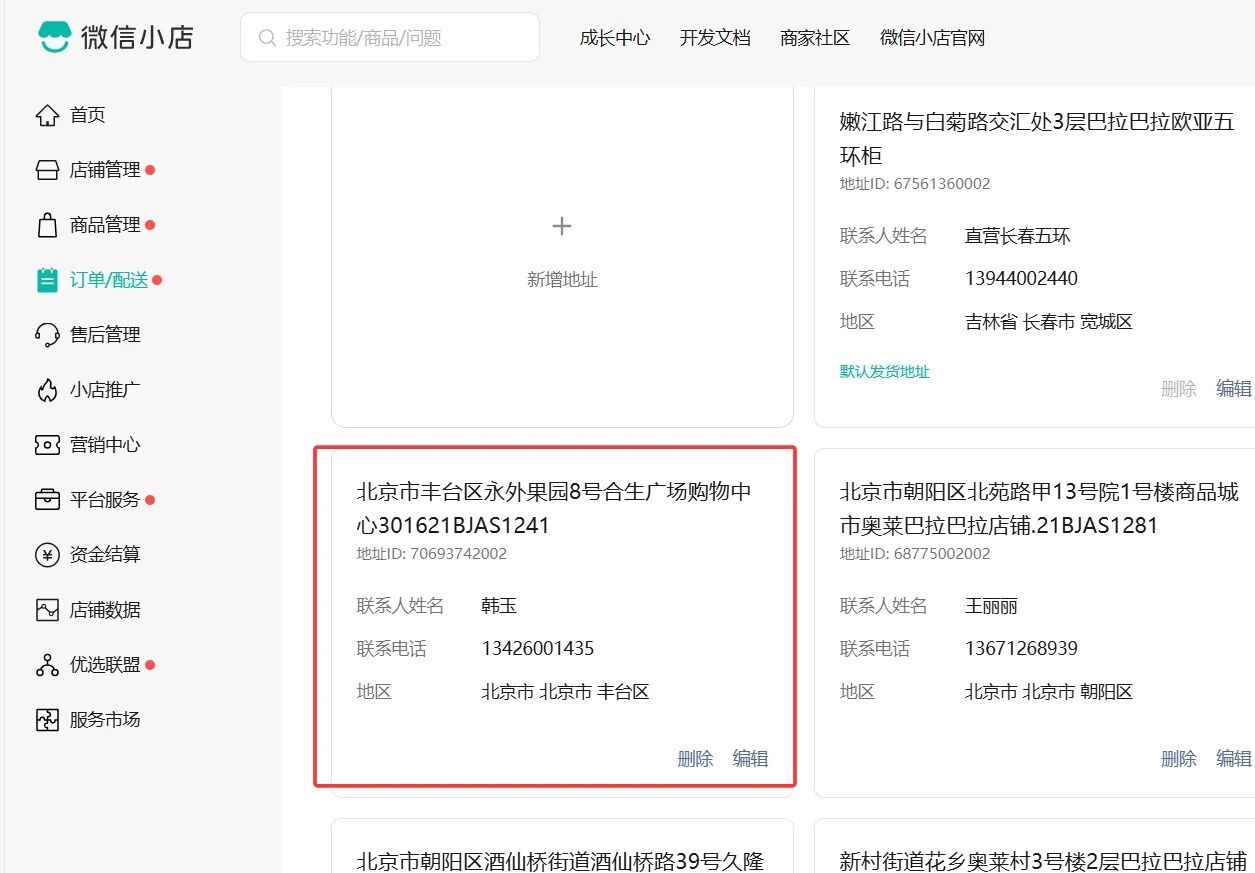
Task: Select 商品管理 in sidebar
Action: [105, 225]
